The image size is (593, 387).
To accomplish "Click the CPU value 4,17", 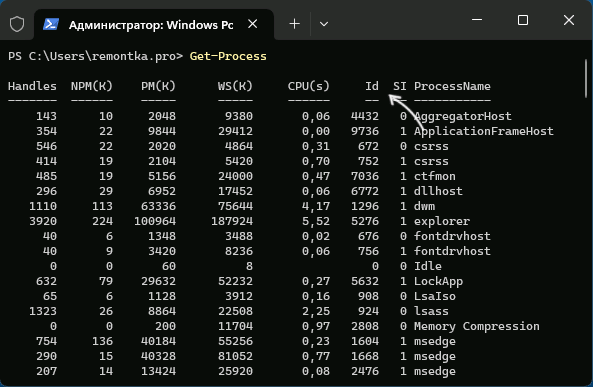I will point(316,207).
